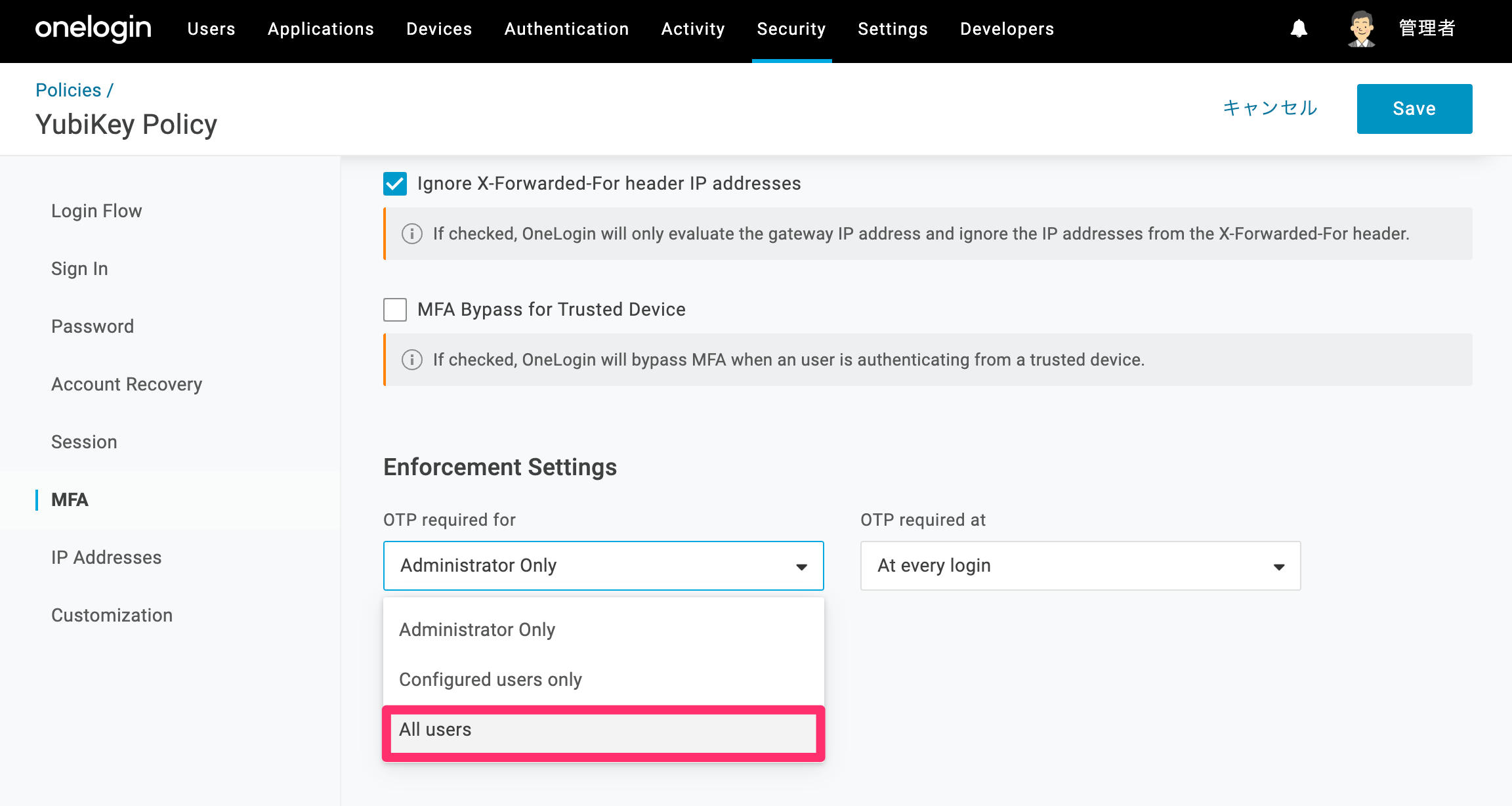This screenshot has height=806, width=1512.
Task: Open the Settings menu
Action: [893, 29]
